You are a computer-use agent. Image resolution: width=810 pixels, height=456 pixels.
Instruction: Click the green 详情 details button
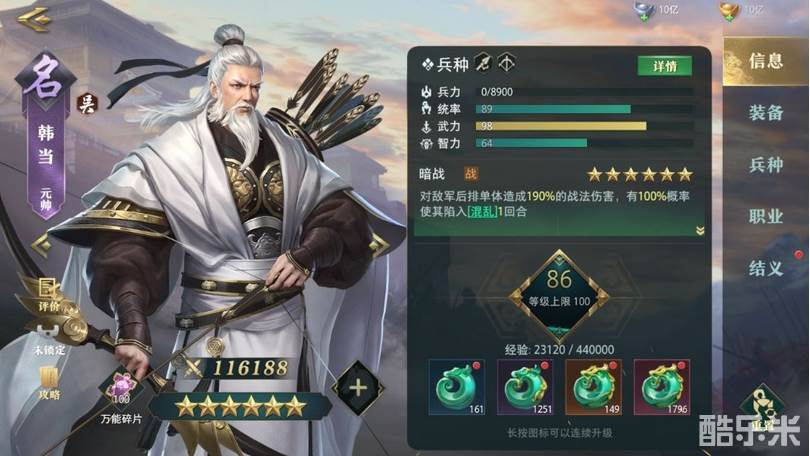(x=665, y=66)
